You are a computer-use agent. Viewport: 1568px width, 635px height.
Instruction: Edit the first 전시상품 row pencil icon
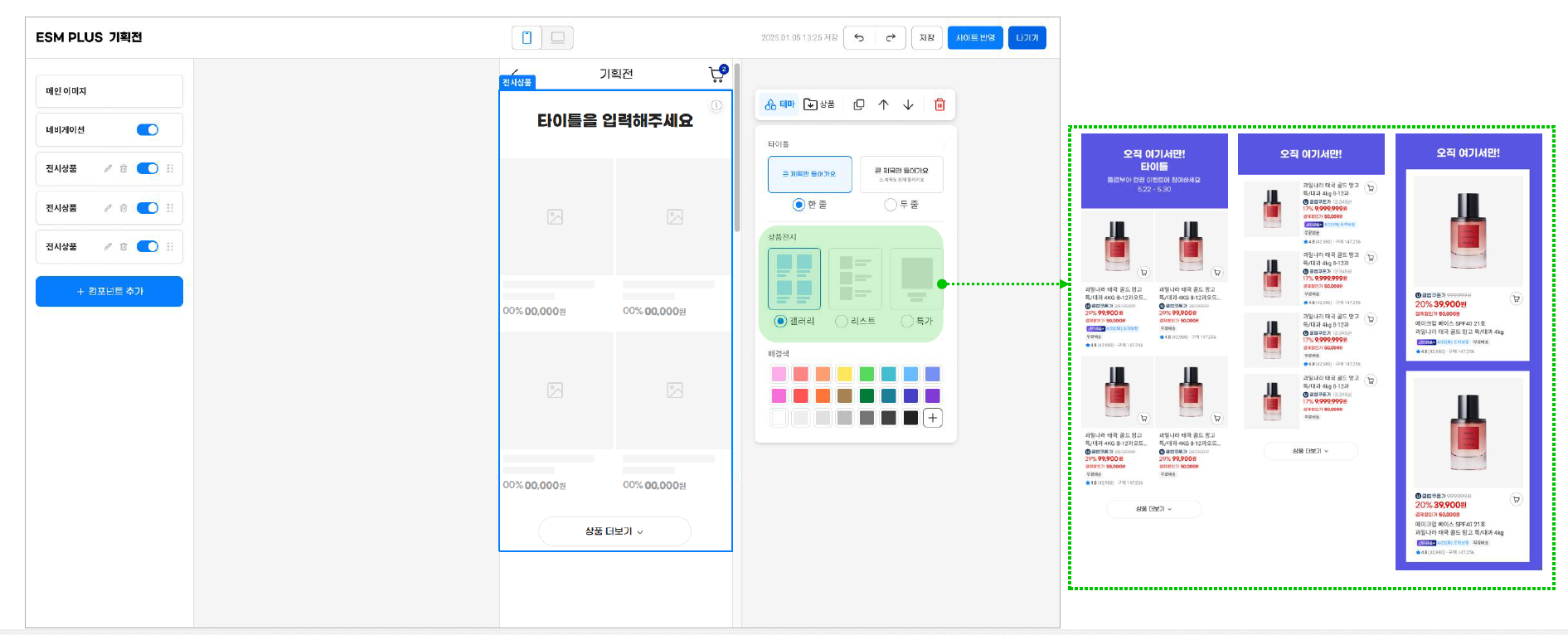[x=108, y=168]
